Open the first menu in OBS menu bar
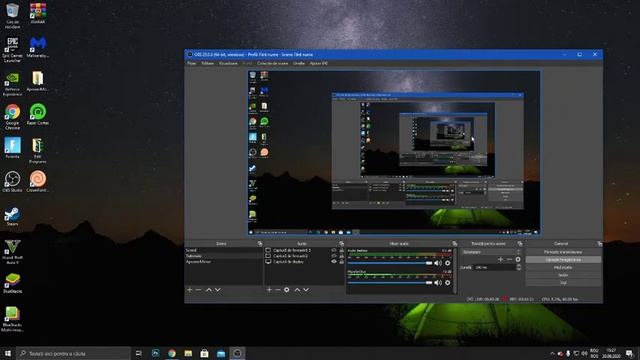The width and height of the screenshot is (640, 360). tap(191, 63)
